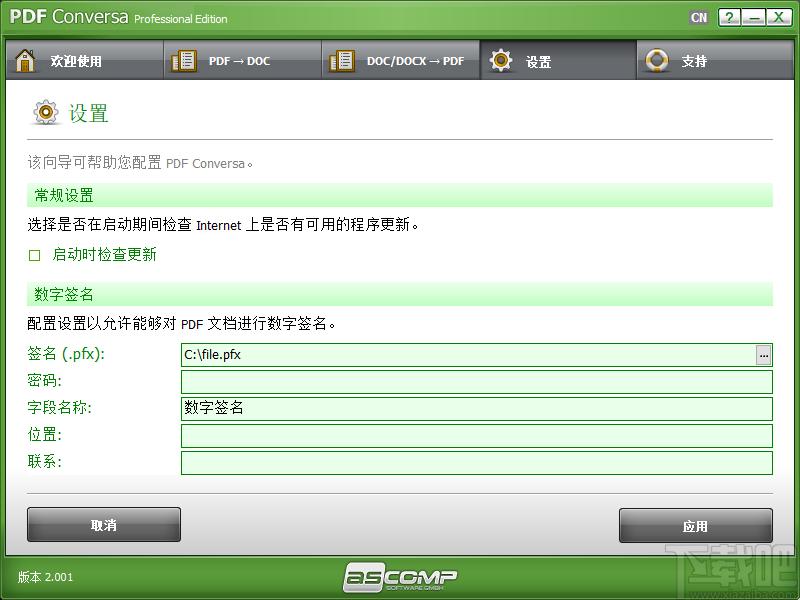Click the 版本 2.001 version text
This screenshot has height=600, width=800.
point(45,577)
